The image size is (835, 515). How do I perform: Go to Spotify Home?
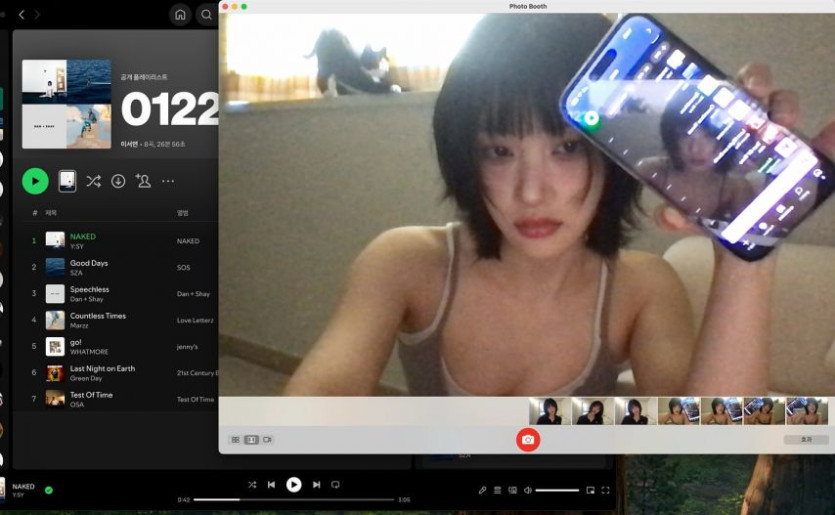[181, 14]
